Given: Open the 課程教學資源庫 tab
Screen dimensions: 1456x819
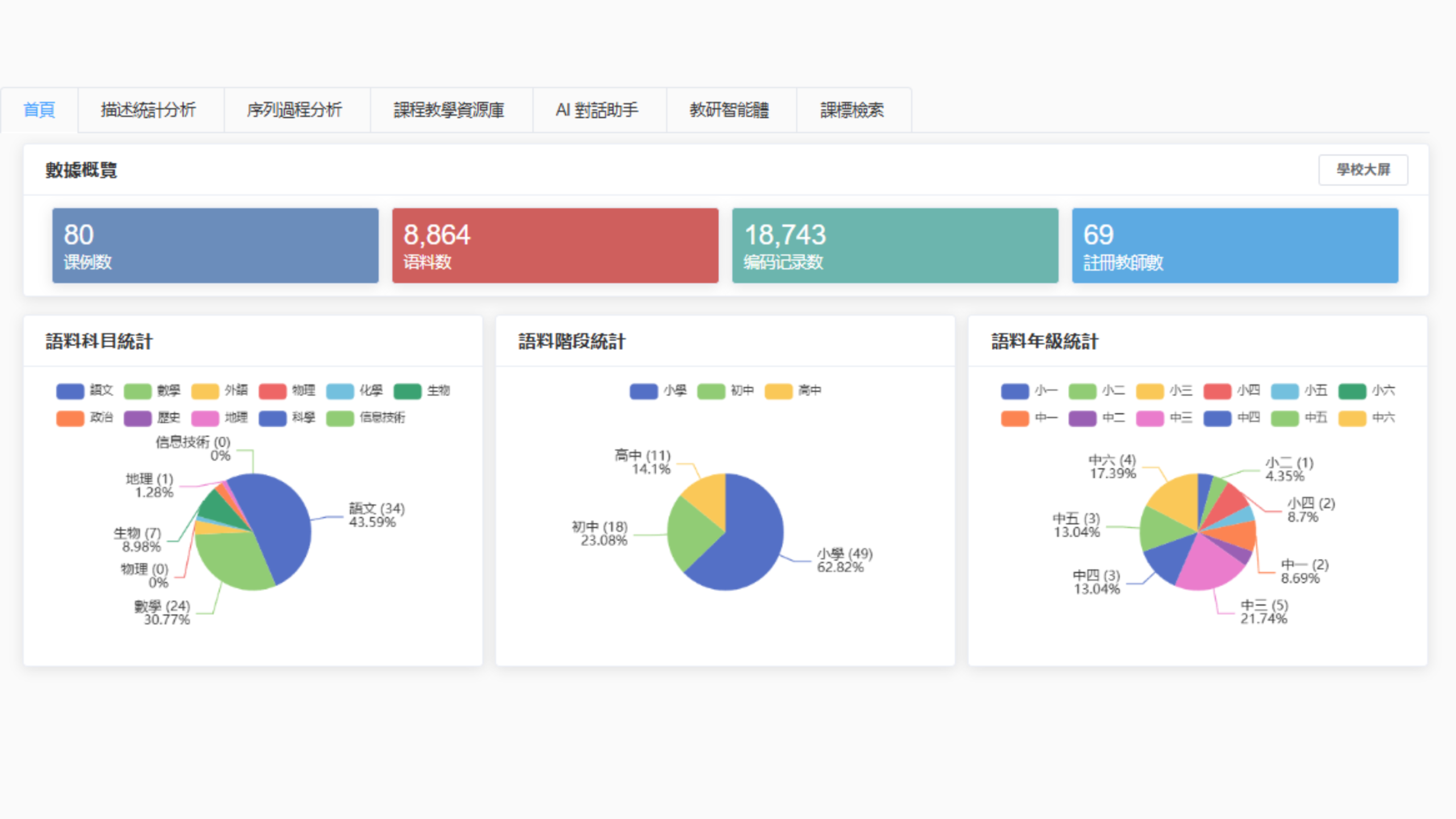Looking at the screenshot, I should coord(449,110).
